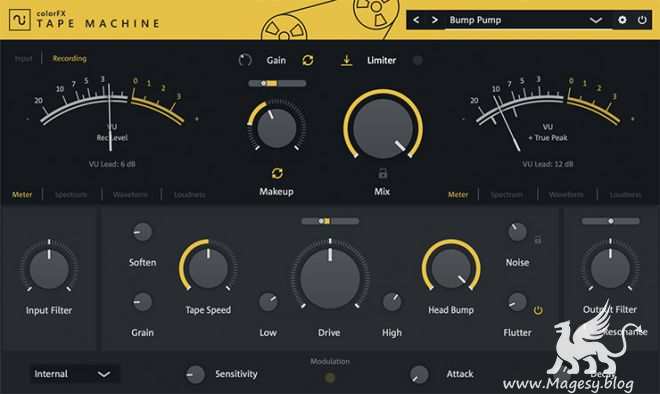
Task: Click the Makeup gain knob
Action: pos(277,128)
